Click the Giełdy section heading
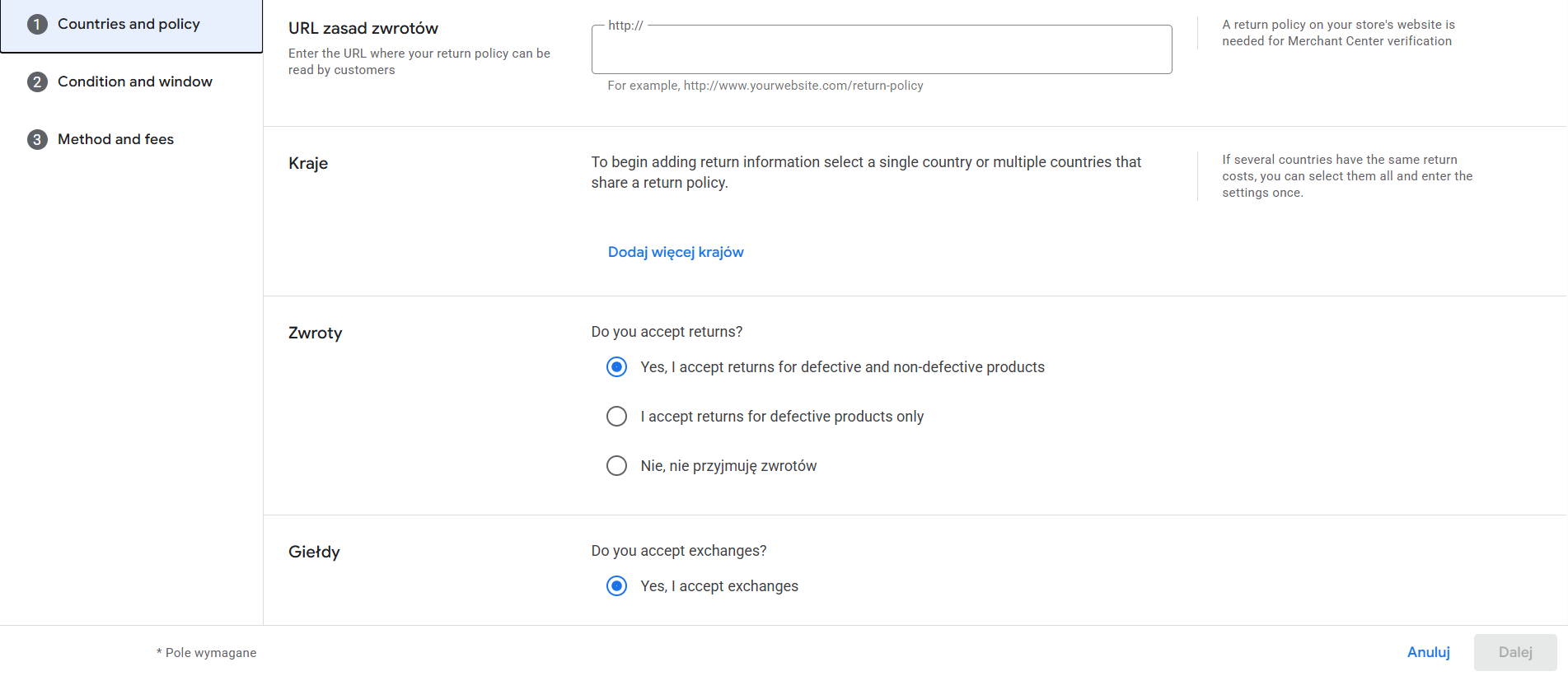This screenshot has height=676, width=1568. 314,552
